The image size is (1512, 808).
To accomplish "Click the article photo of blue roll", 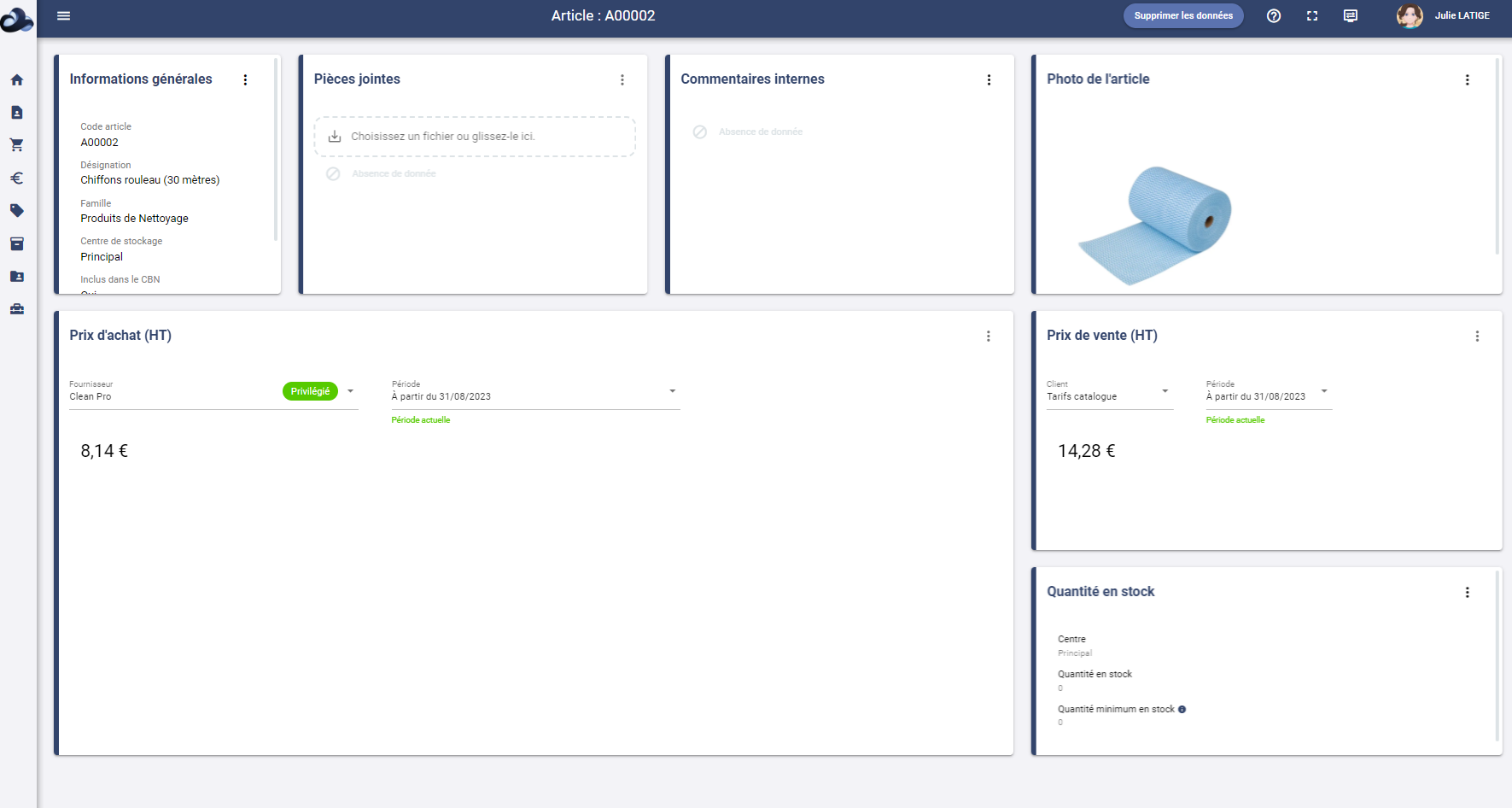I will coord(1155,225).
